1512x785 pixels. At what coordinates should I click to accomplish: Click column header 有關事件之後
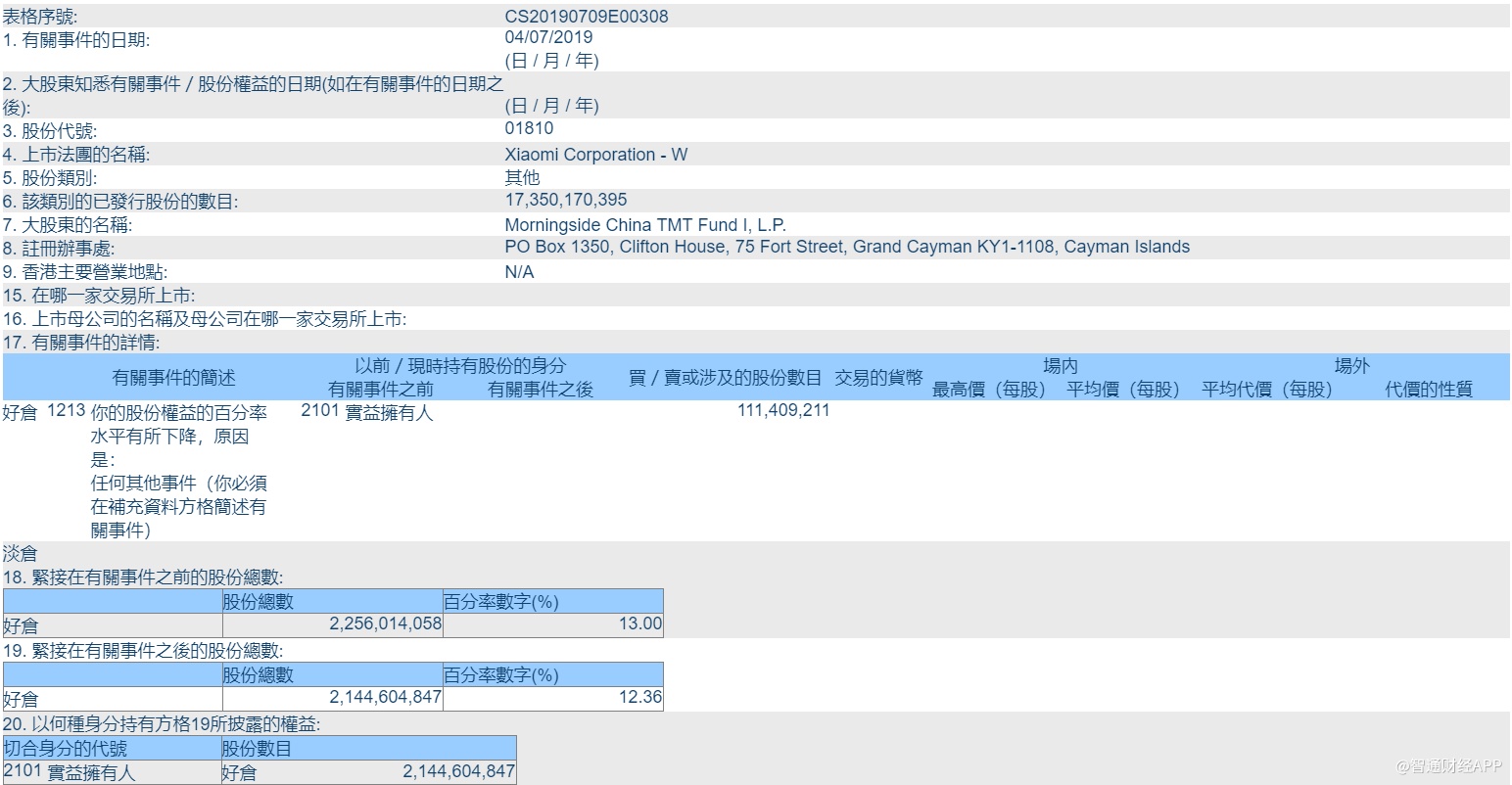[541, 389]
